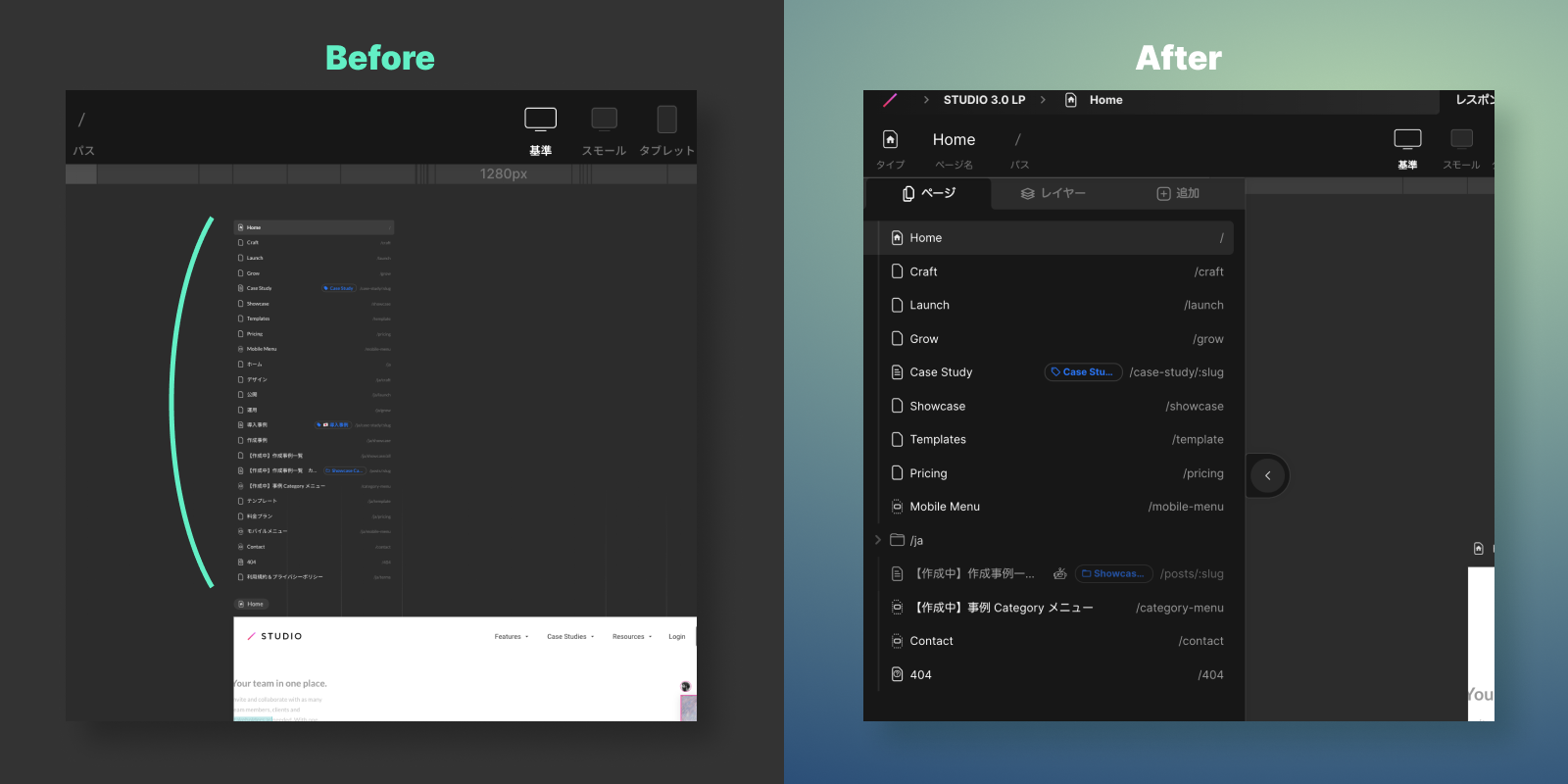The image size is (1568, 784).
Task: Edit the path field in Before header
Action: pos(82,120)
